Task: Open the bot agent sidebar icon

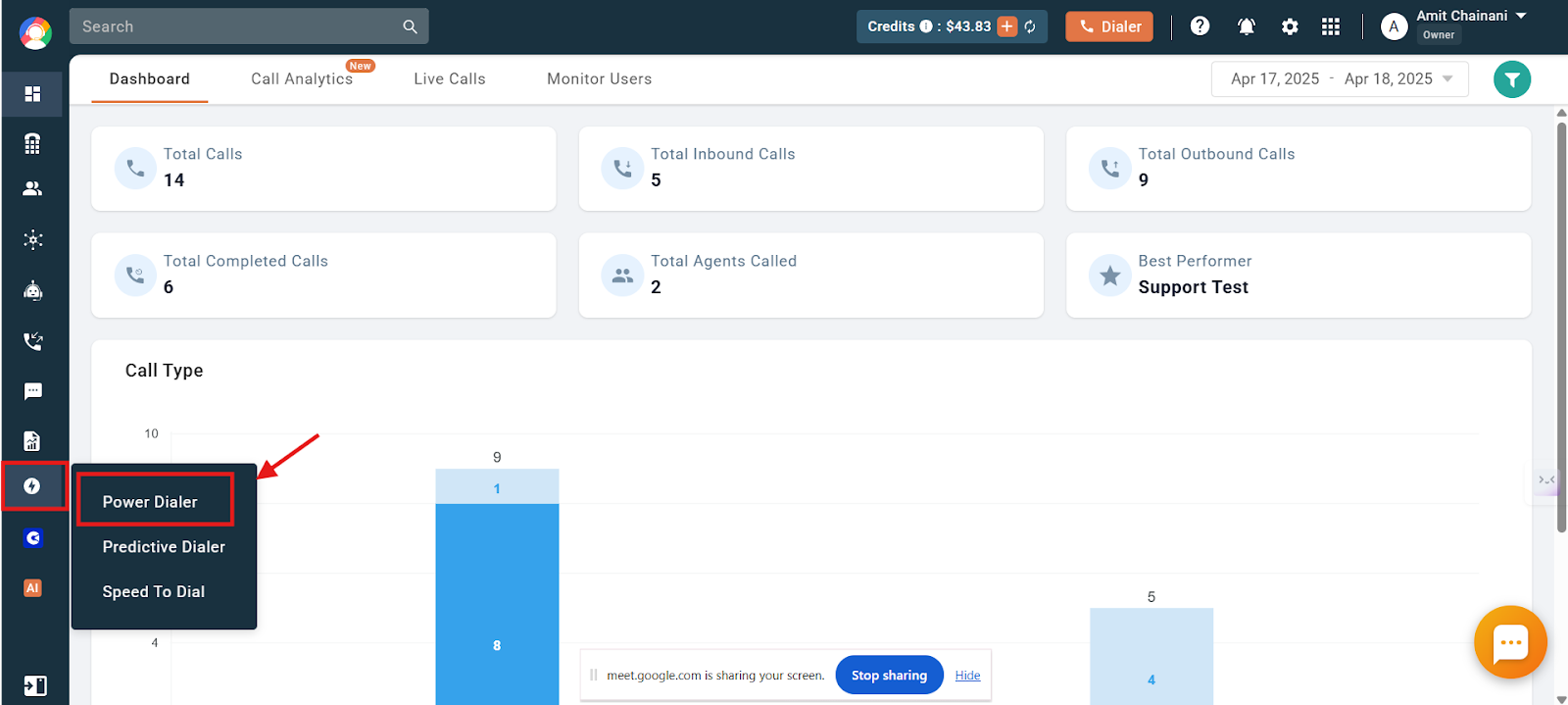Action: [x=32, y=290]
